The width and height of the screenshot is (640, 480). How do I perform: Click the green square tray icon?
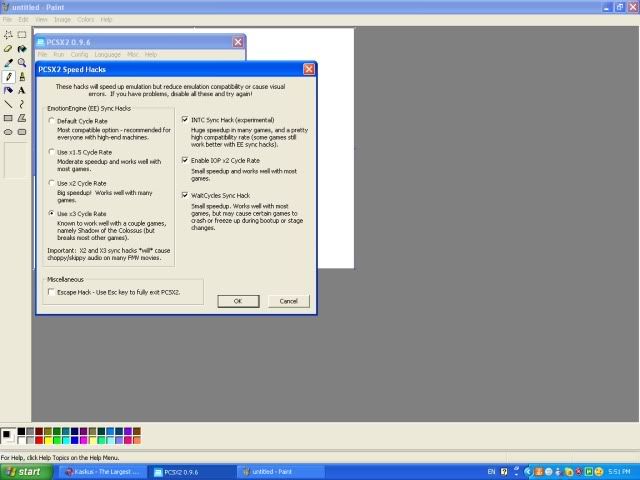(x=589, y=472)
